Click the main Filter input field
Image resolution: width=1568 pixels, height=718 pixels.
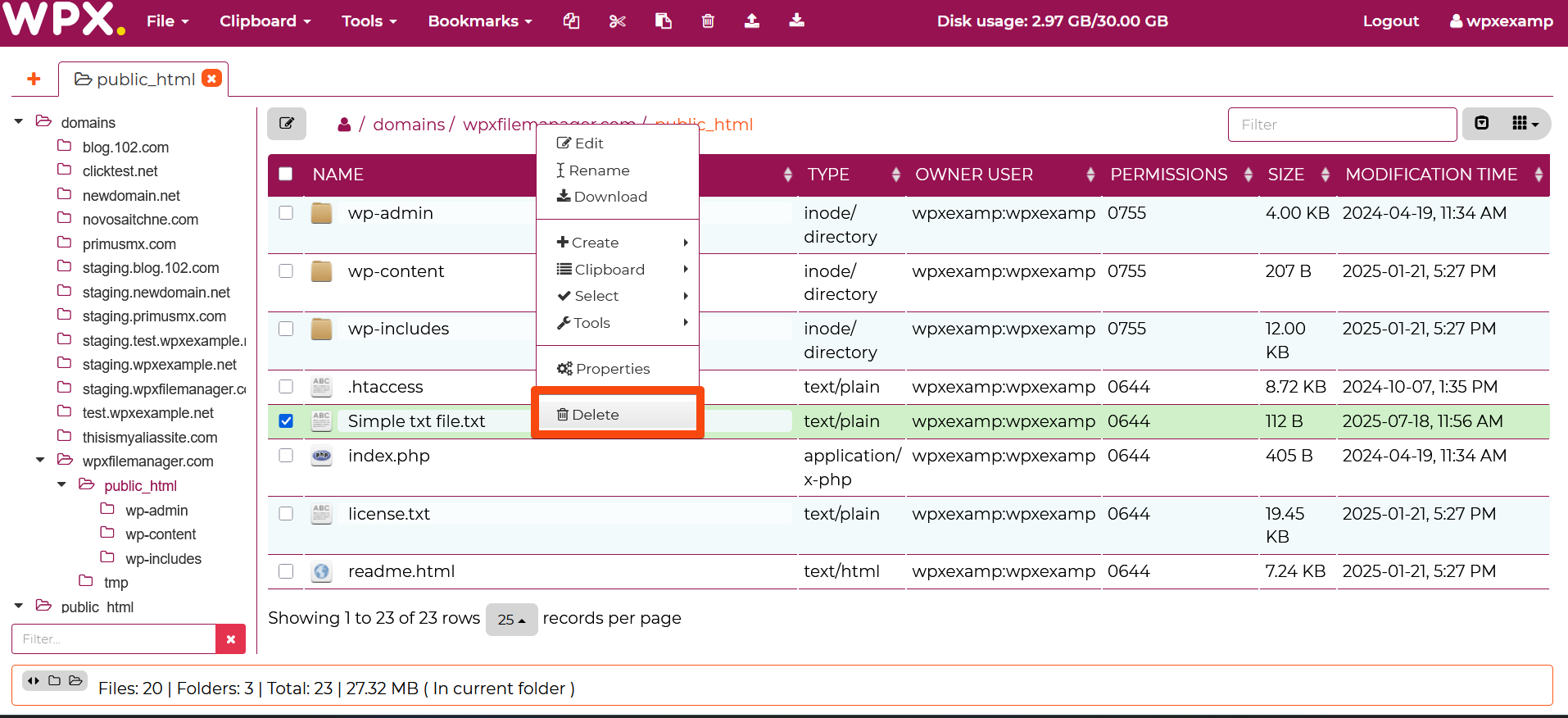(1342, 125)
